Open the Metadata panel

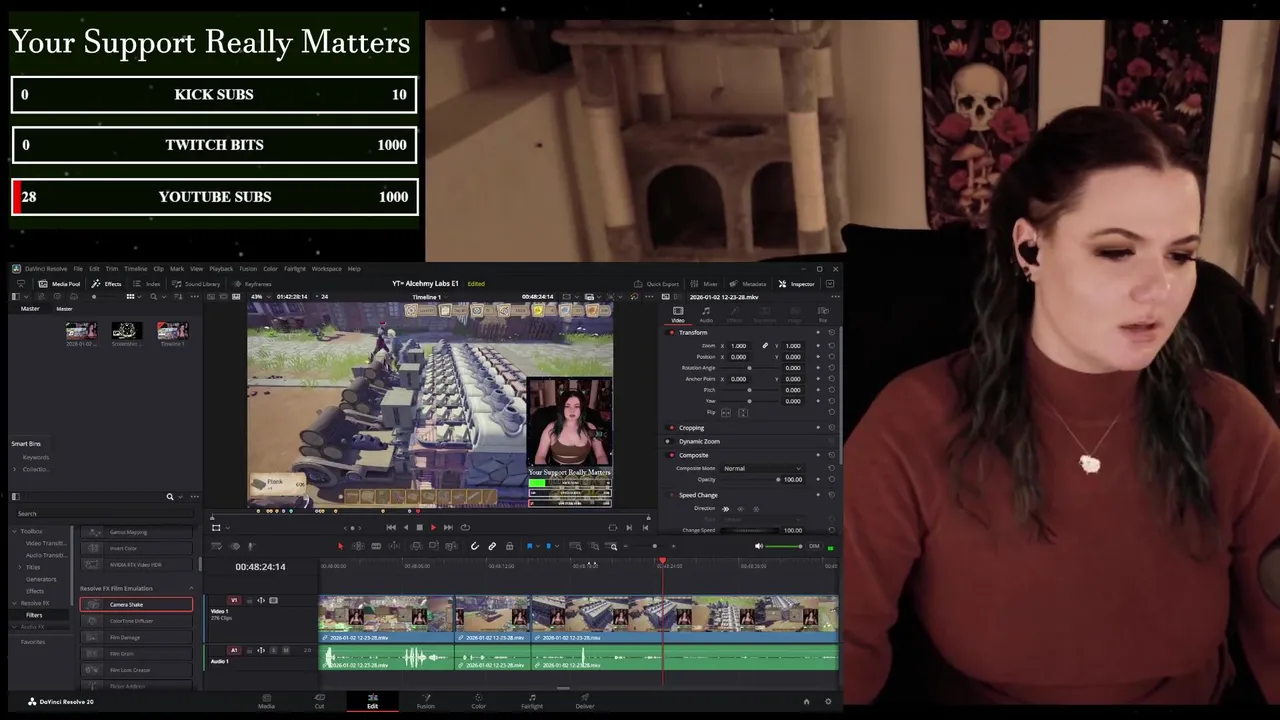click(x=748, y=284)
